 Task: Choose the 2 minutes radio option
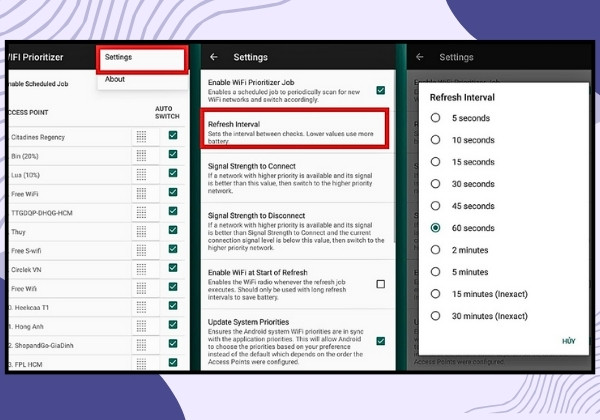tap(435, 250)
